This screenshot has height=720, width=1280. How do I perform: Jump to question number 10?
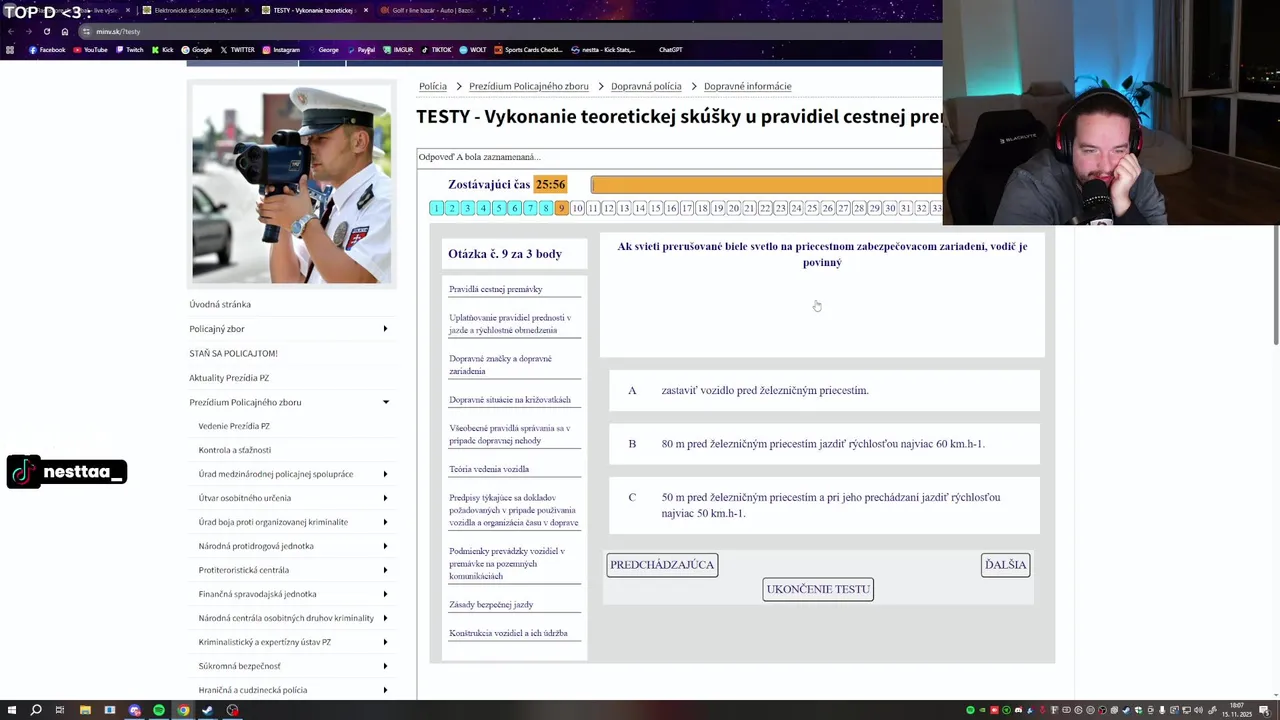point(577,208)
